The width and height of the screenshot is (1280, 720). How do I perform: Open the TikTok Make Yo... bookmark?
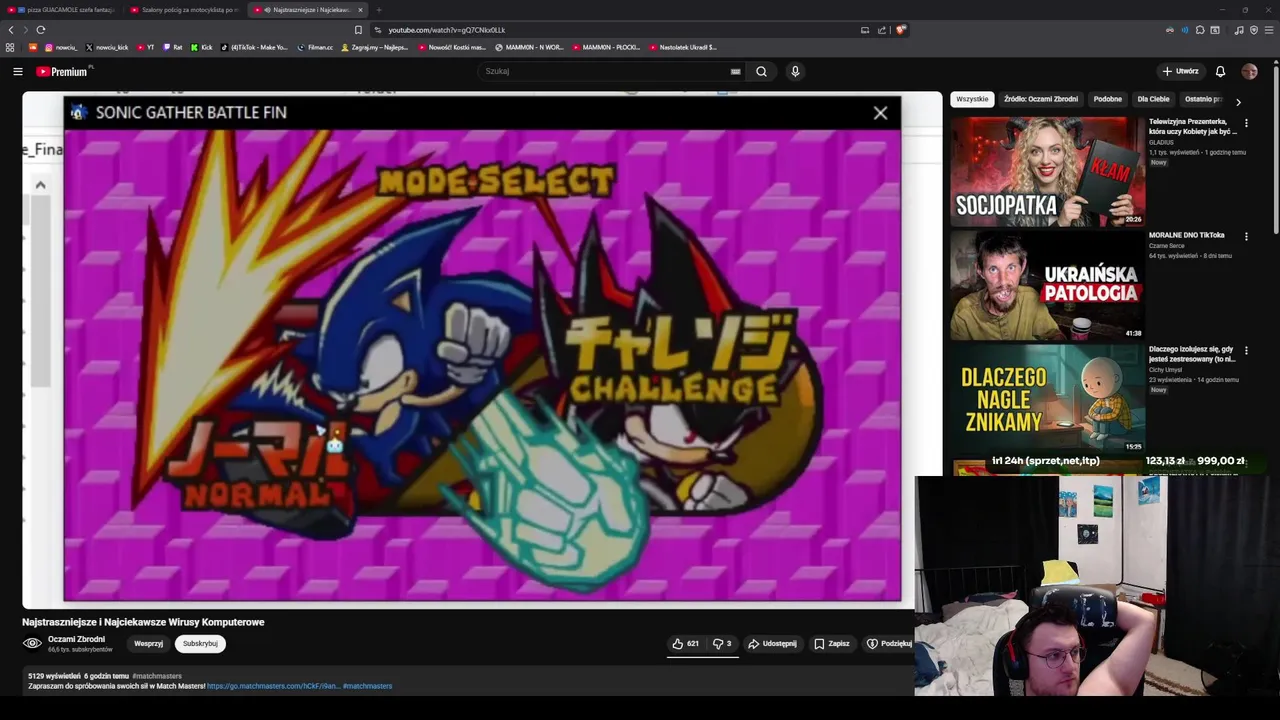254,47
